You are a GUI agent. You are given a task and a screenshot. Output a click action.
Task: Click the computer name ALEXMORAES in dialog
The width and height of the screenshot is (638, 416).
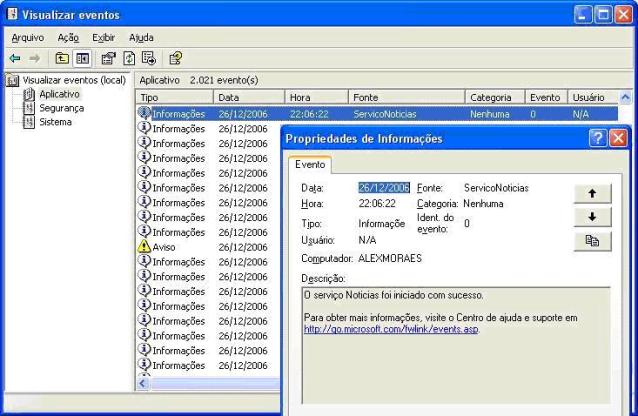tap(390, 258)
